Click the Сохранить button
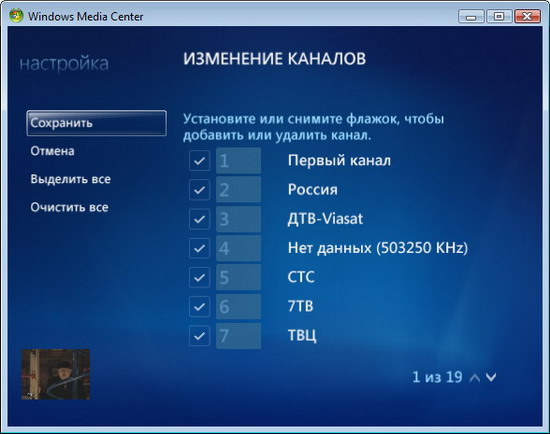 (96, 123)
